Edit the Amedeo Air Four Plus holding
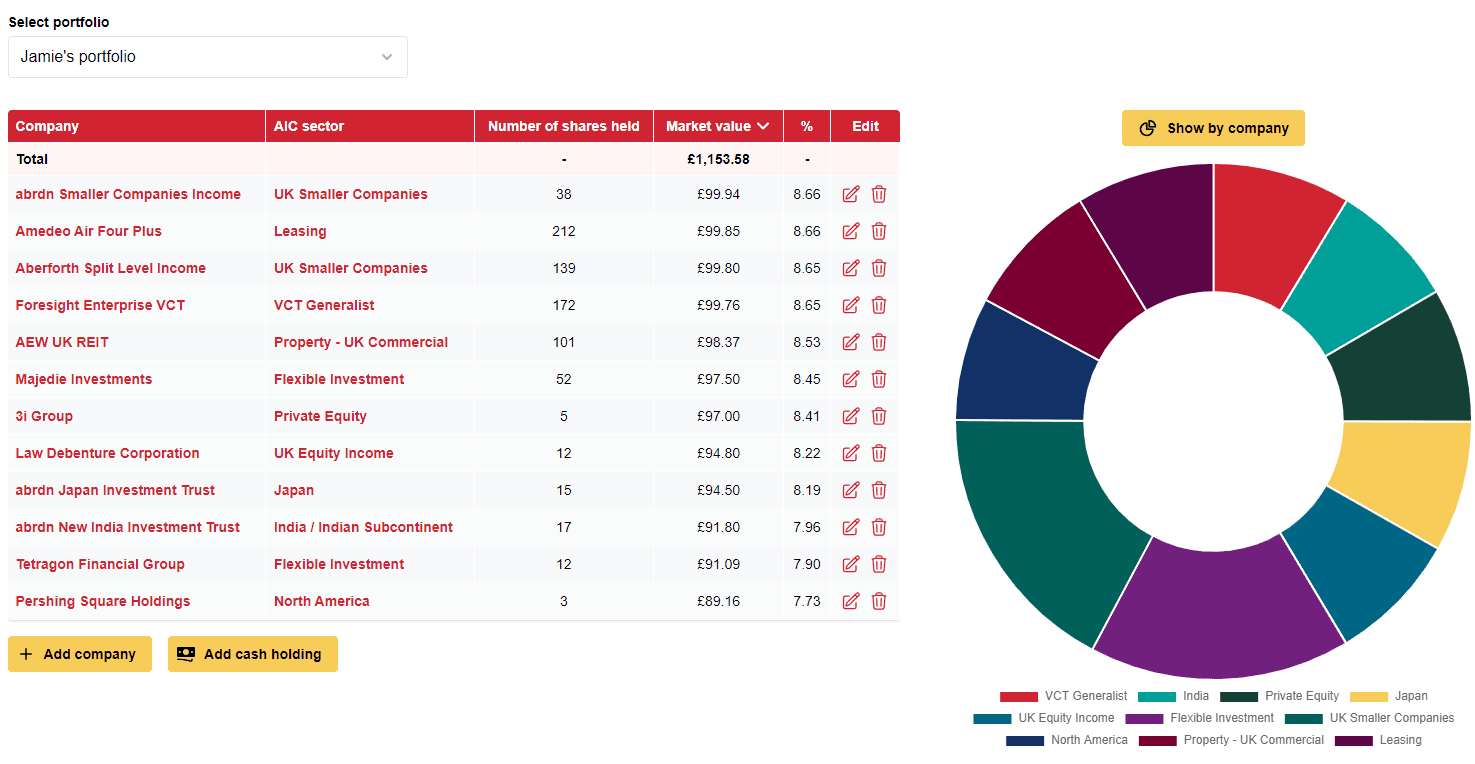 (x=851, y=231)
